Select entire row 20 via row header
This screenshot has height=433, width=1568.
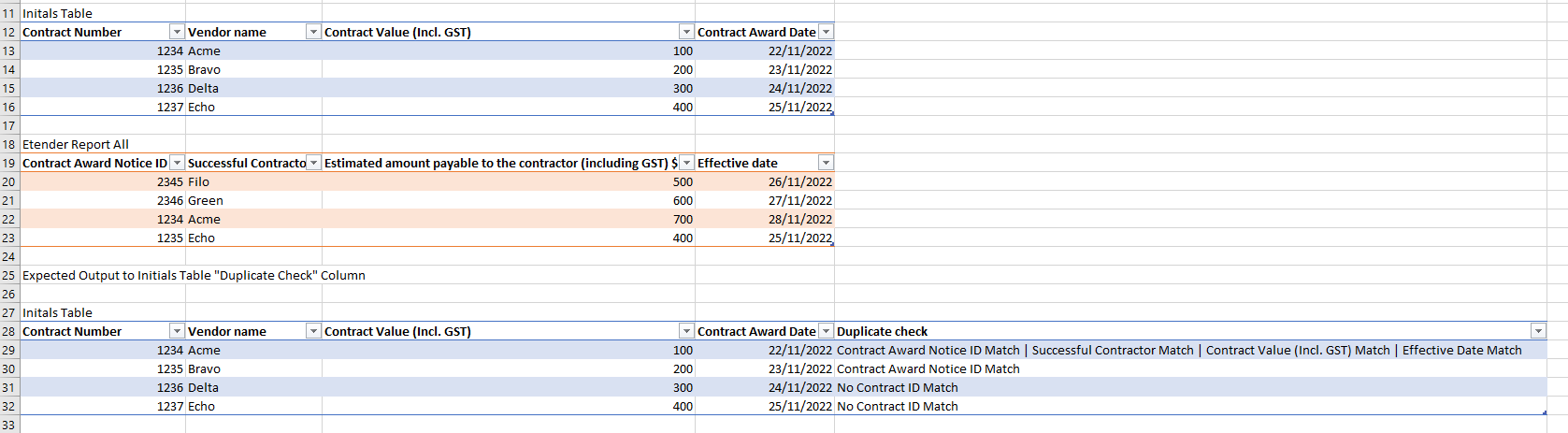coord(9,181)
